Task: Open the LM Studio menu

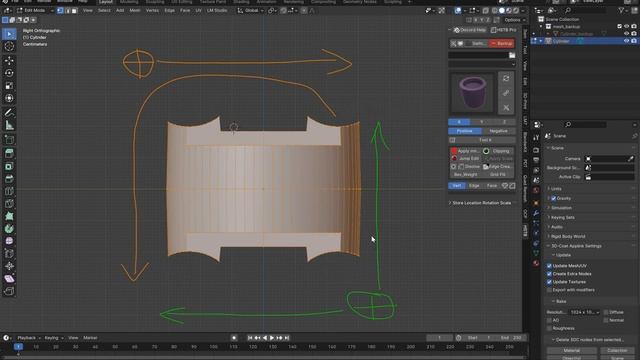Action: tap(217, 11)
